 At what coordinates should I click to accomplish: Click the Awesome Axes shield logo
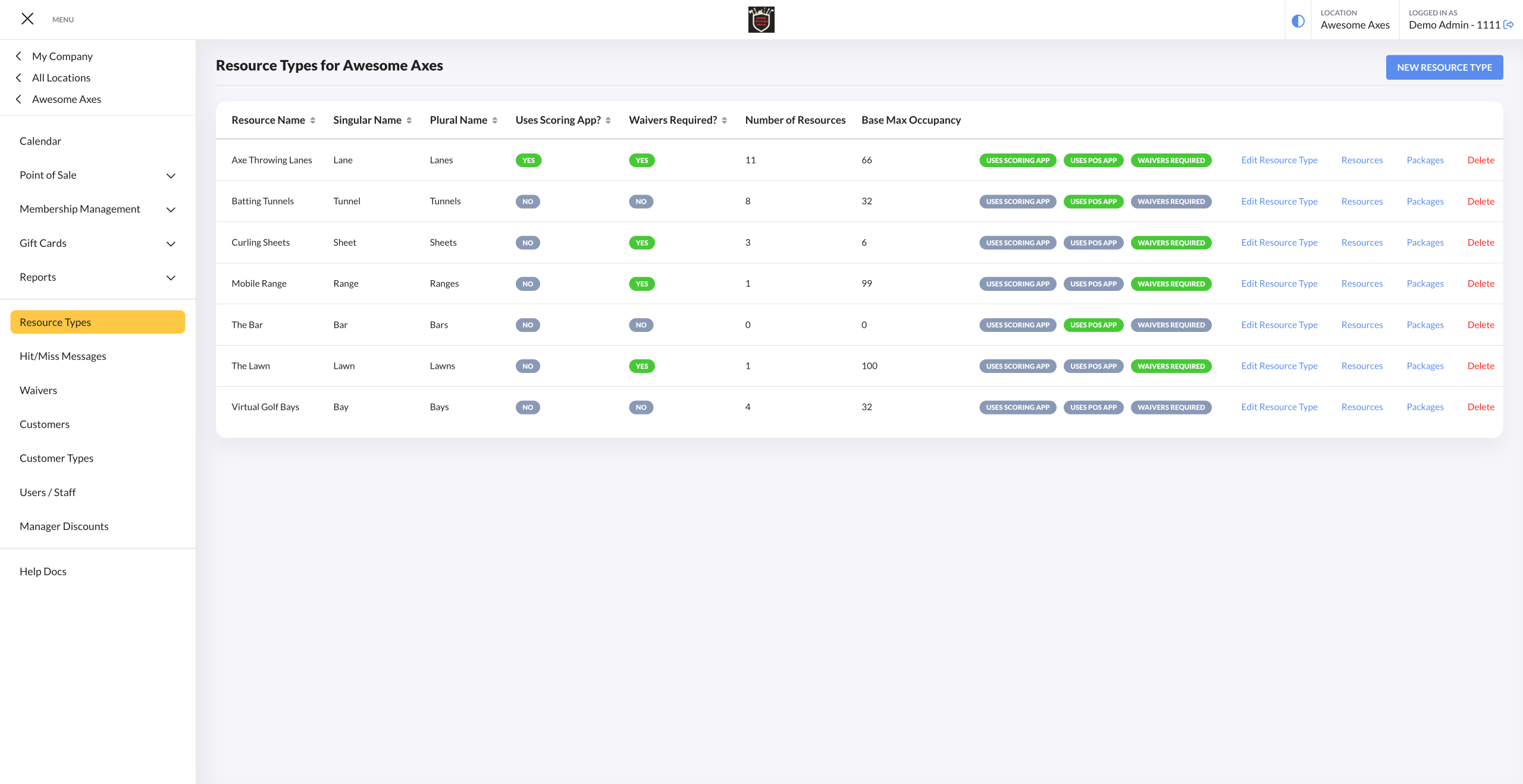[x=761, y=20]
